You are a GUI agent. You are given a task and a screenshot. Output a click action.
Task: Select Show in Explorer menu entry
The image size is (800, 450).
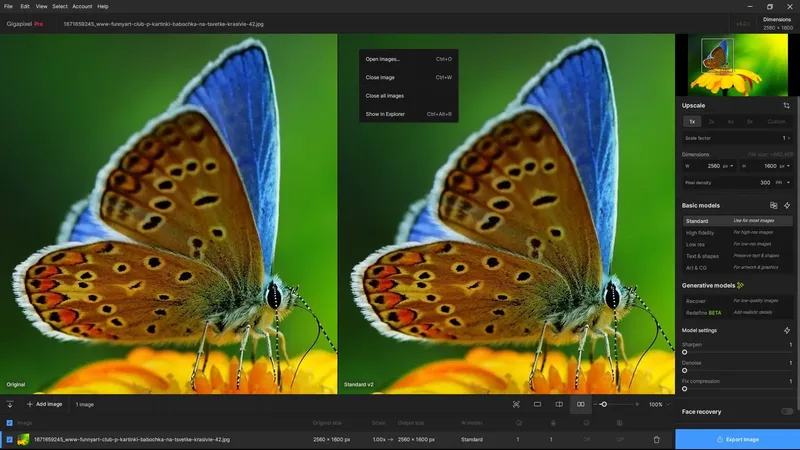(x=383, y=114)
